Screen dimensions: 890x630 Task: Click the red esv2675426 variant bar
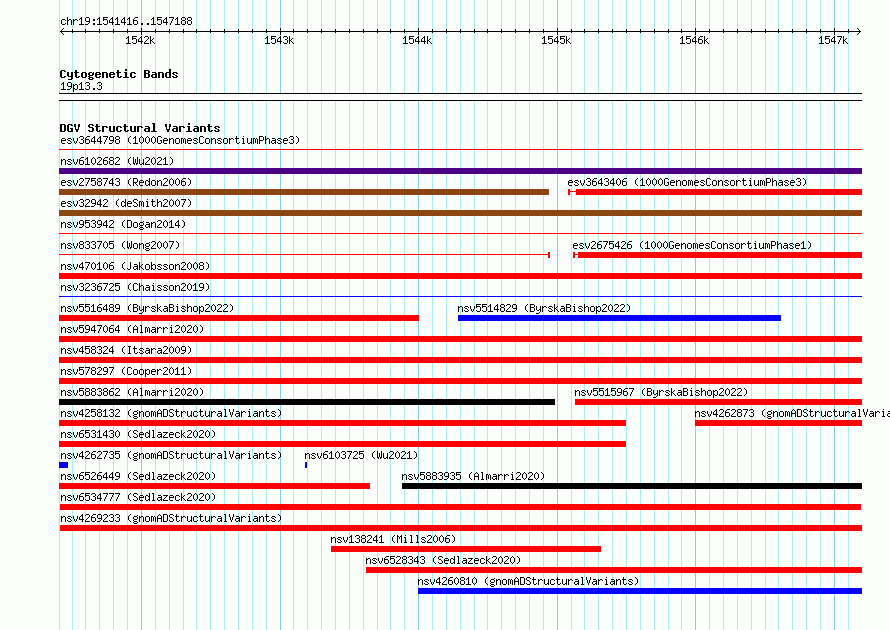(717, 255)
